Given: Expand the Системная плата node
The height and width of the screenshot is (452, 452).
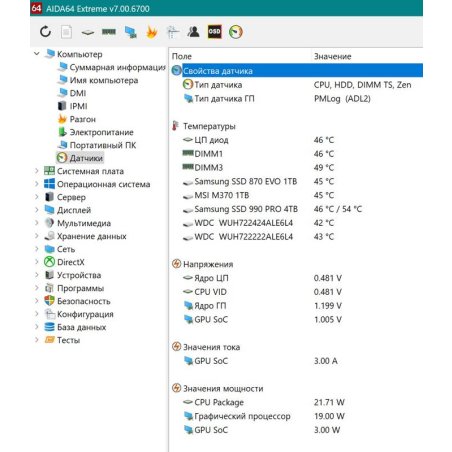Looking at the screenshot, I should [37, 171].
